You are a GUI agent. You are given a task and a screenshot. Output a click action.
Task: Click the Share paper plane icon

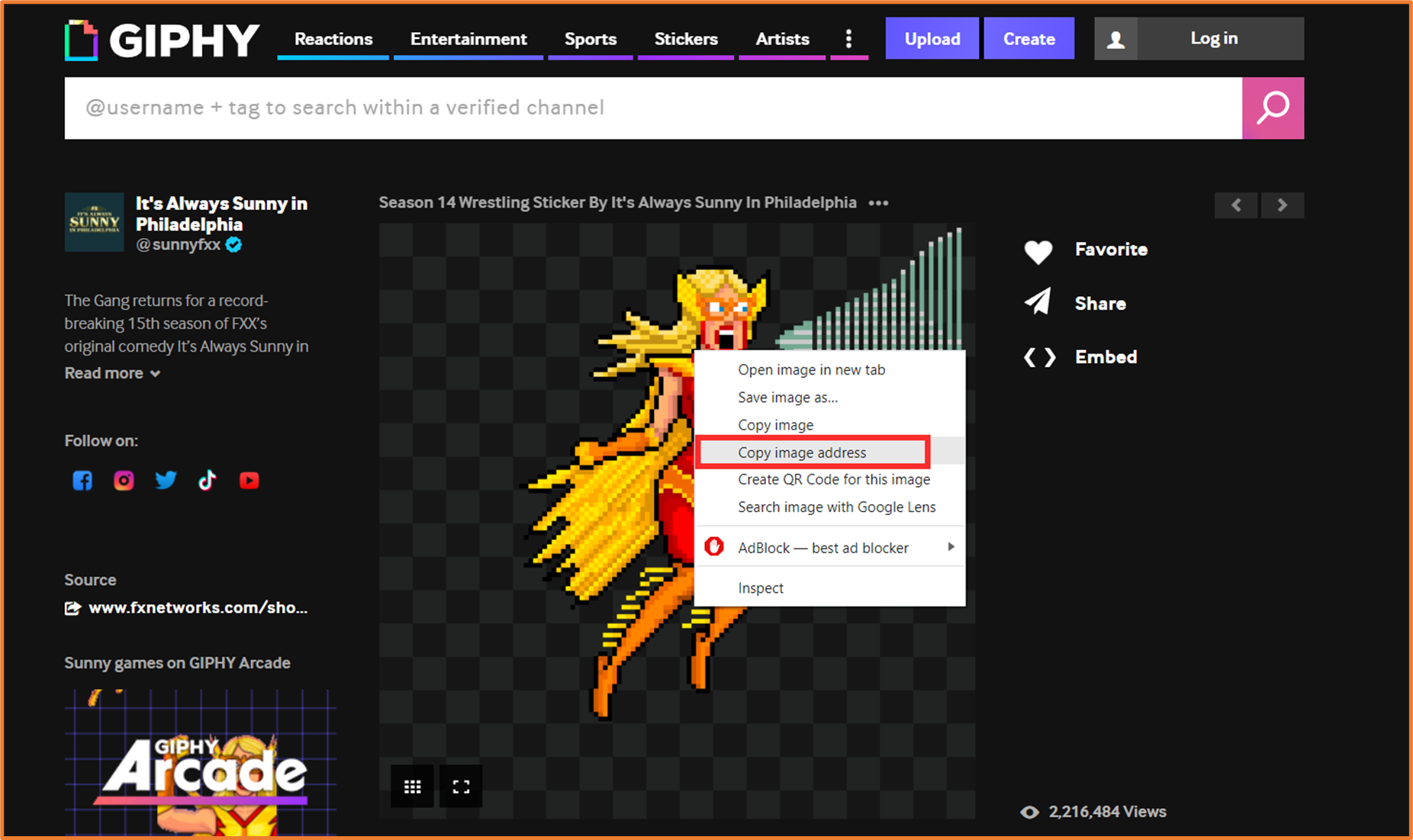pyautogui.click(x=1038, y=302)
